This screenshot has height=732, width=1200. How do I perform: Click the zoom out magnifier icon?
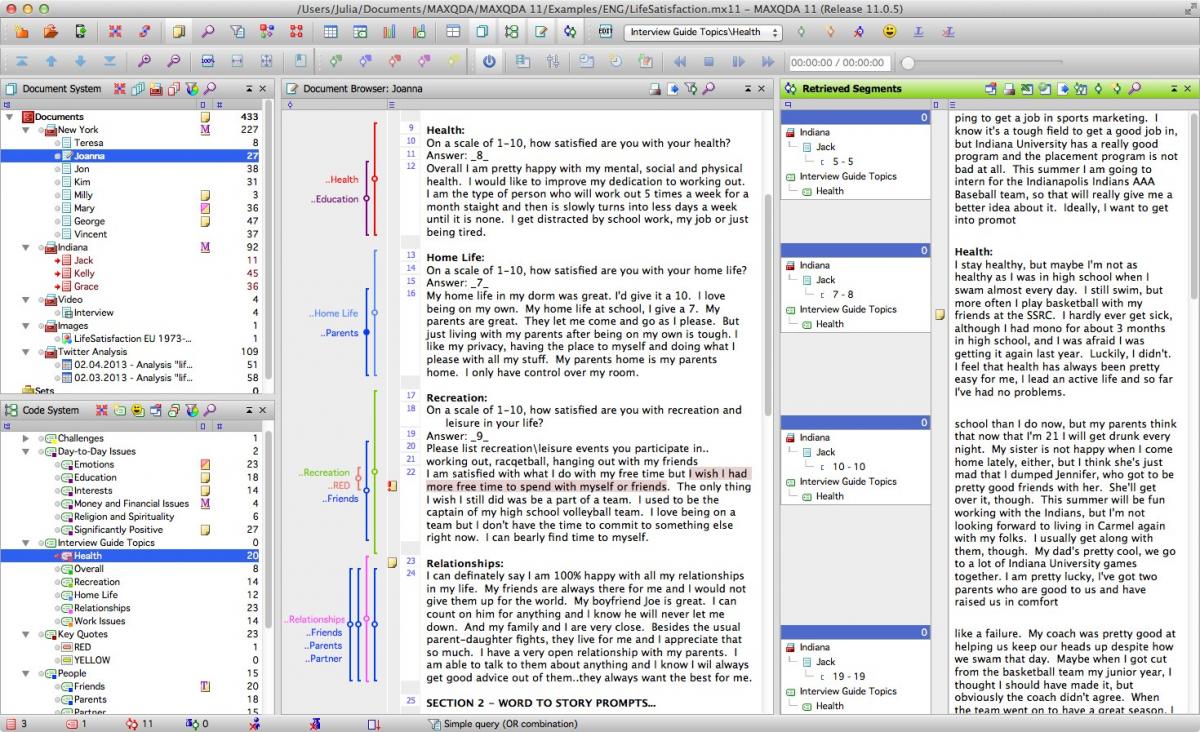pos(173,61)
